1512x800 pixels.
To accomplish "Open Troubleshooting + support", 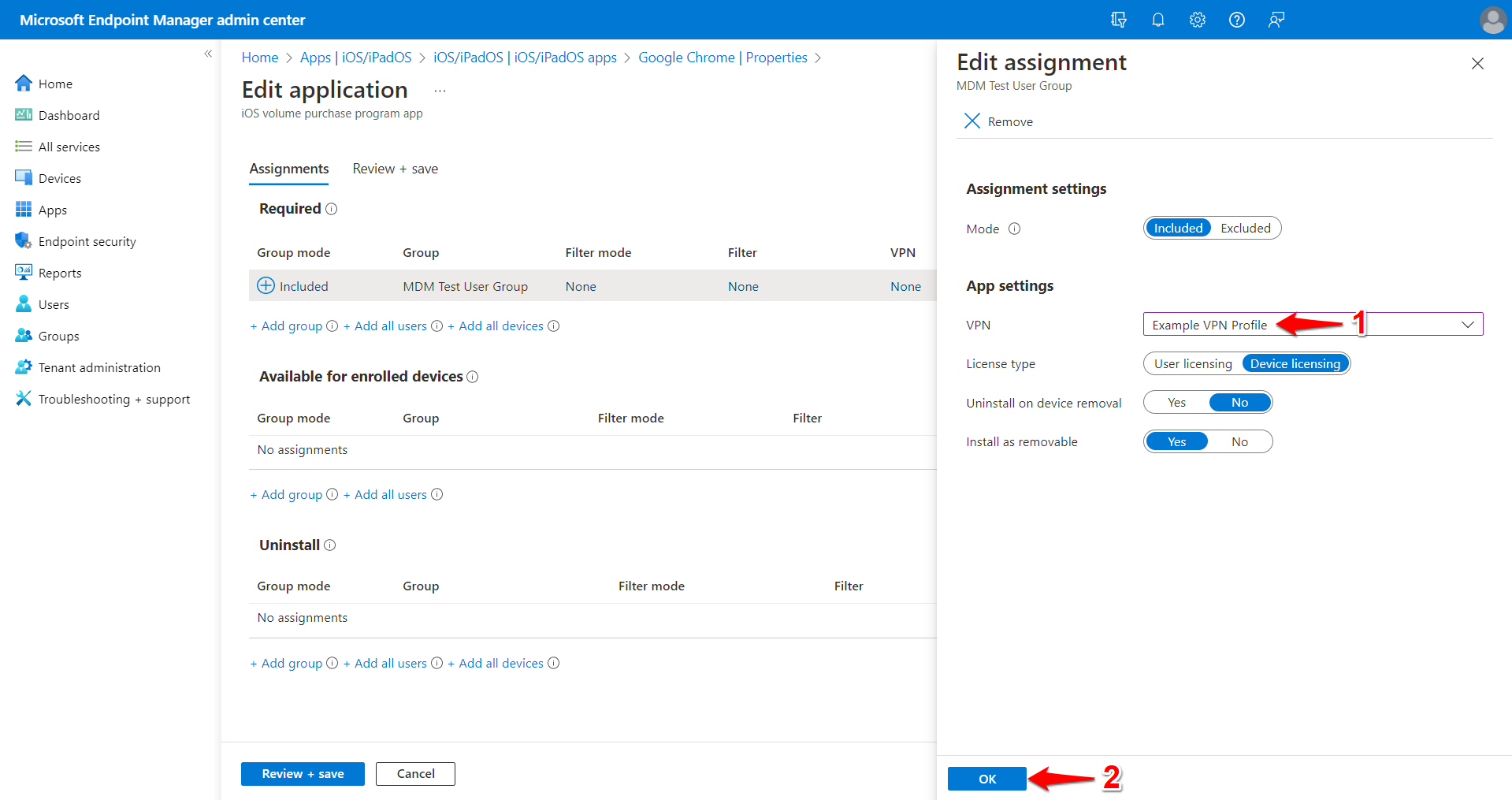I will pyautogui.click(x=113, y=398).
